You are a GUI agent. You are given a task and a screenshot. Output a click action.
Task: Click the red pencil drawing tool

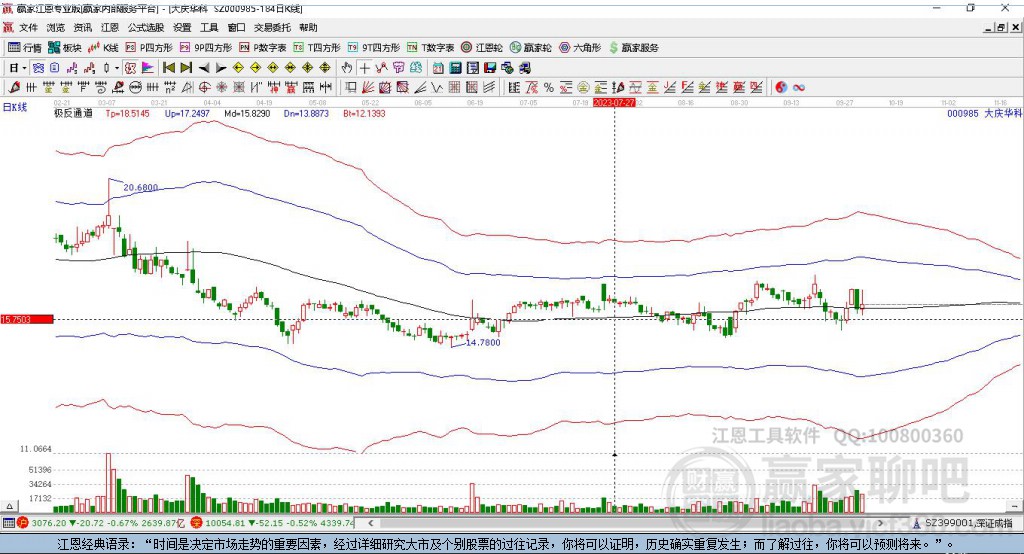14,87
